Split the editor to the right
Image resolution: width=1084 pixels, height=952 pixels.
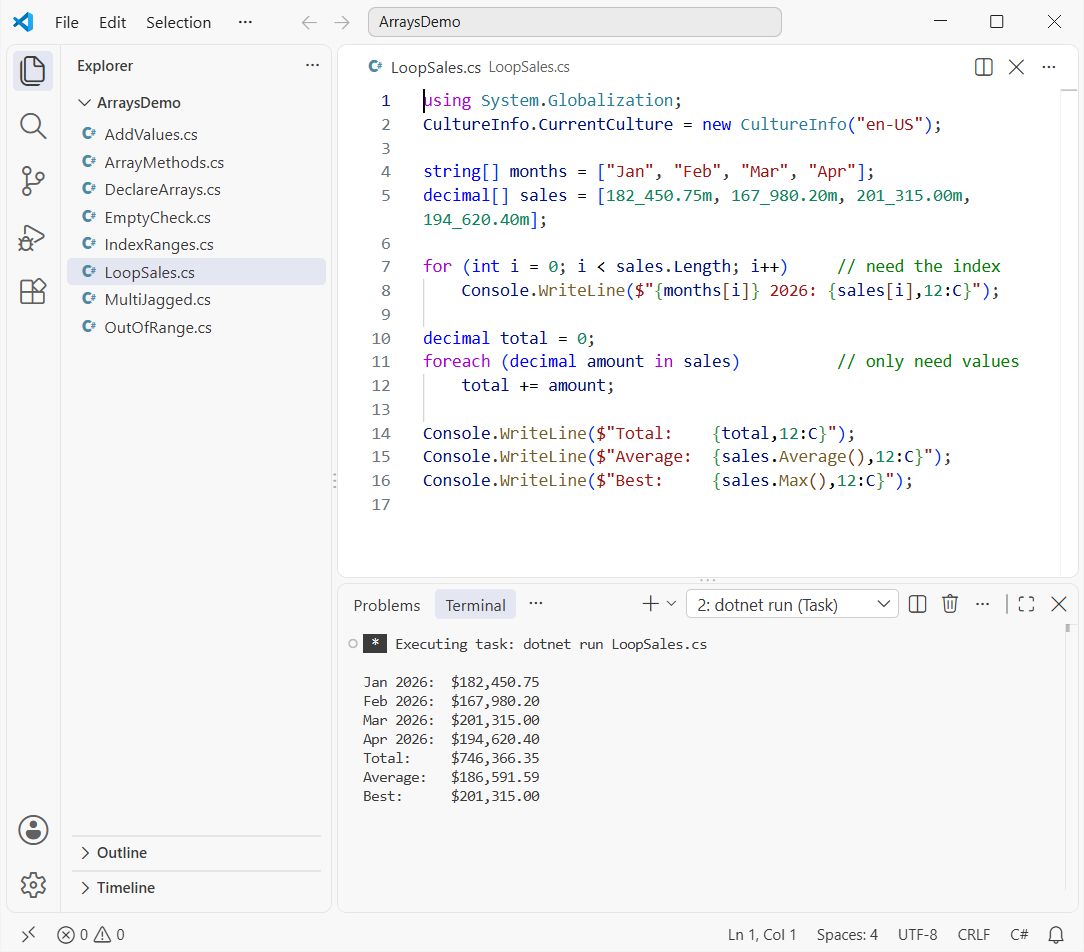click(x=983, y=67)
